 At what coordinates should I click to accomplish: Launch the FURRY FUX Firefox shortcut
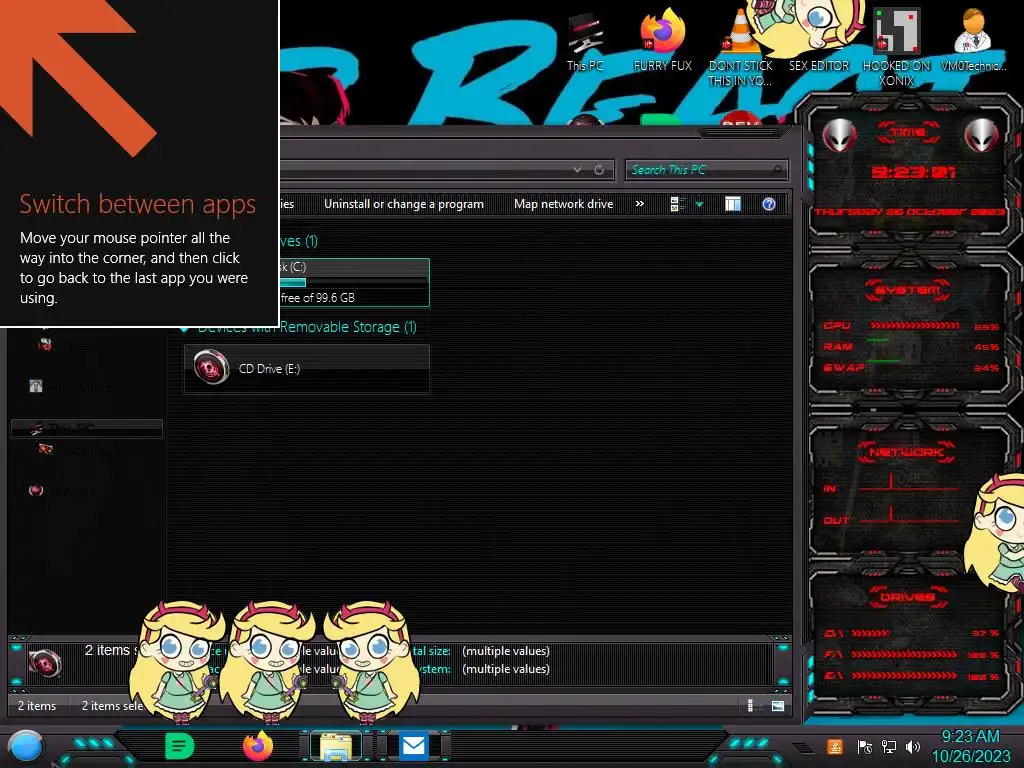click(x=662, y=39)
